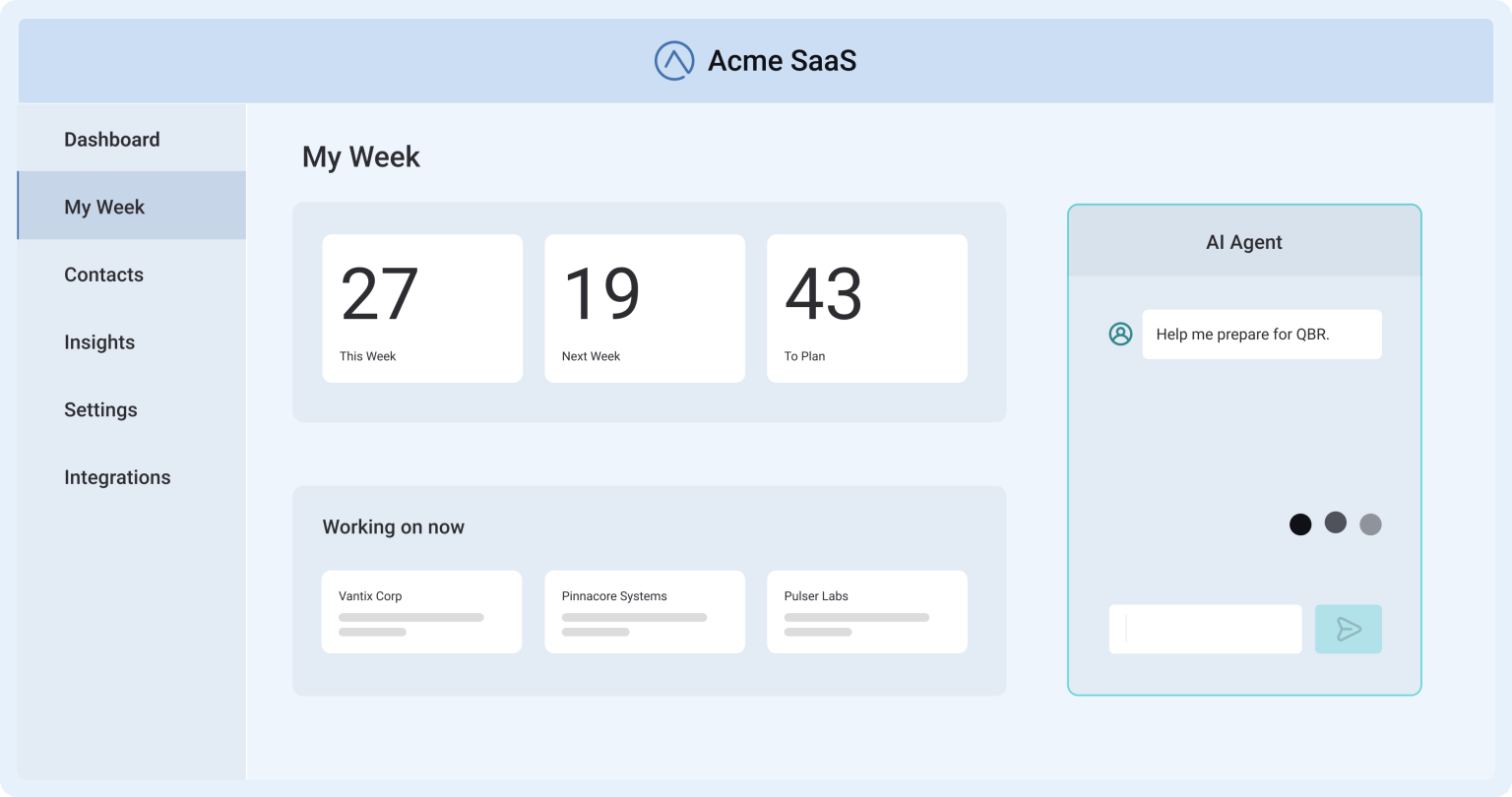Open the Pinnacore Systems card
This screenshot has width=1512, height=797.
645,612
